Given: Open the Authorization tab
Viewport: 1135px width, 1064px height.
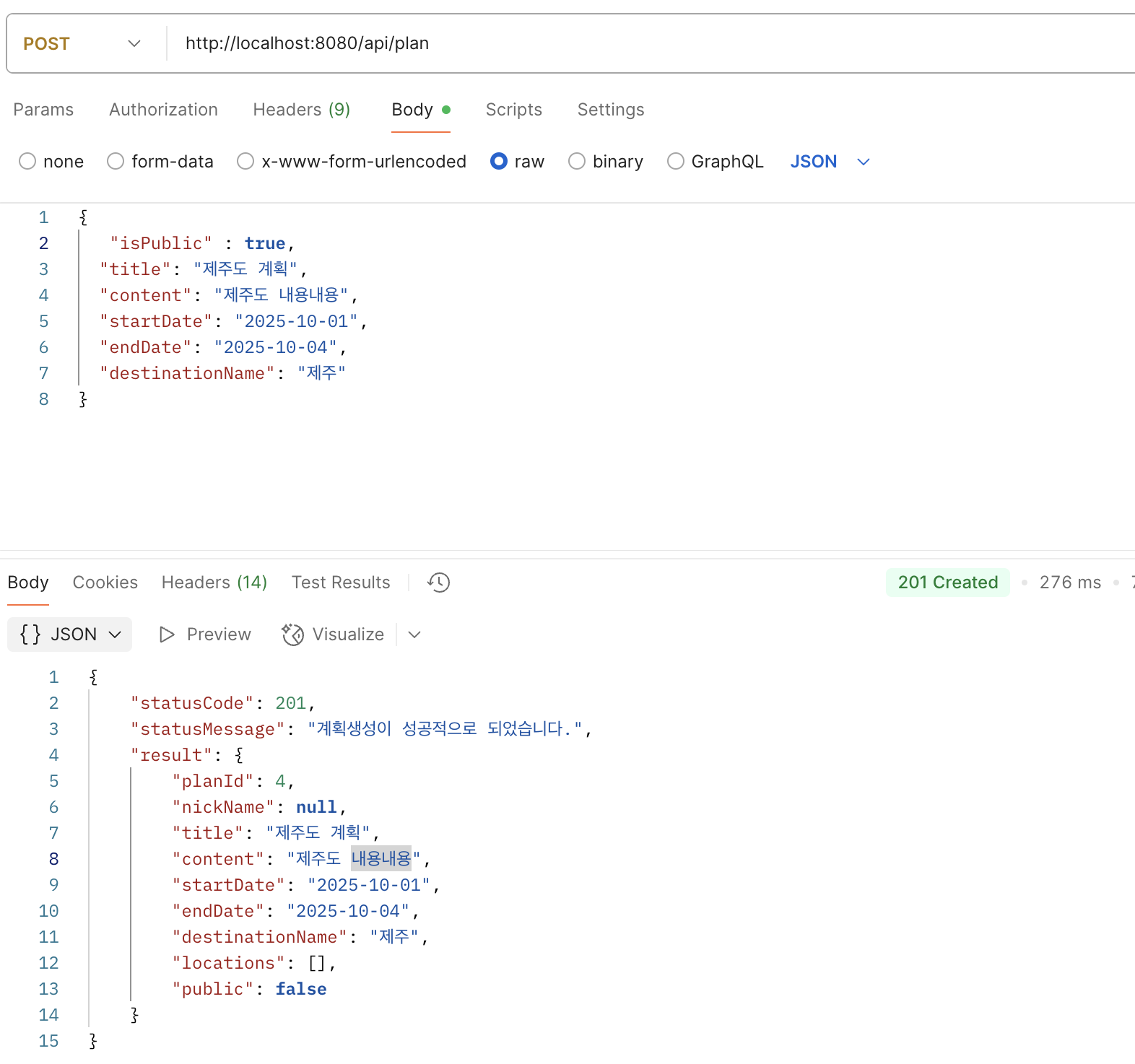Looking at the screenshot, I should (163, 110).
